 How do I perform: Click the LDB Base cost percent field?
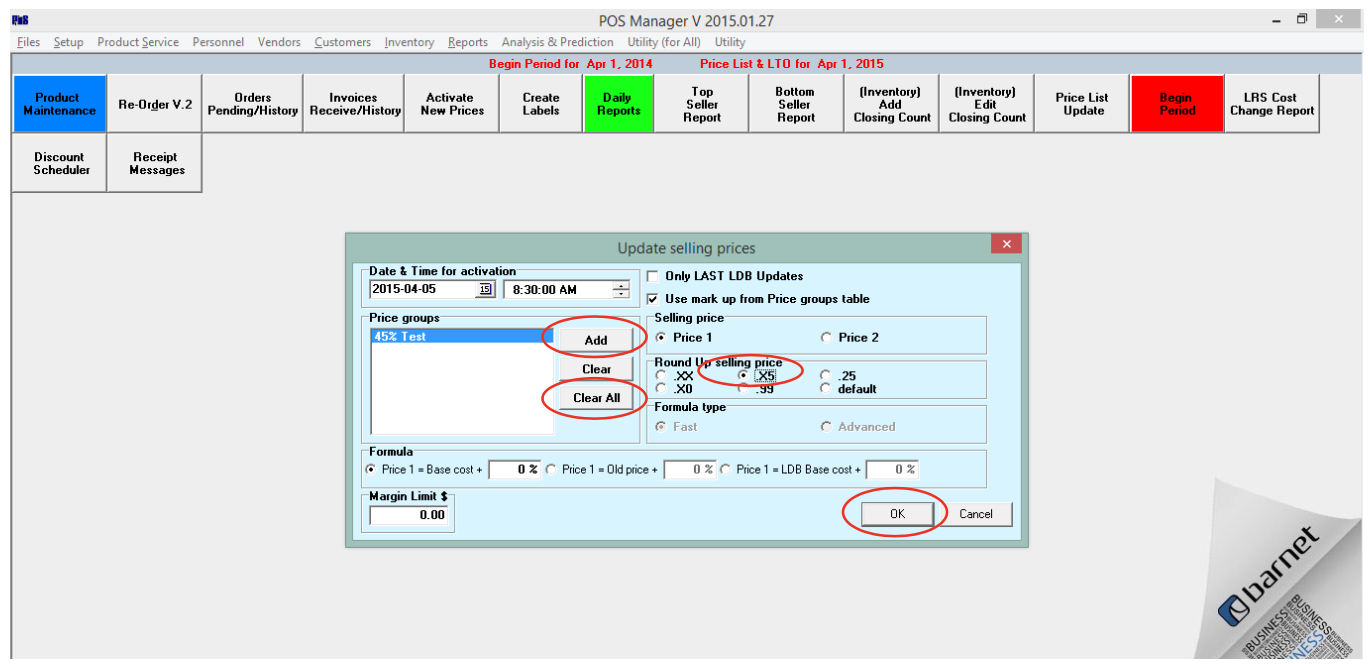pos(892,469)
